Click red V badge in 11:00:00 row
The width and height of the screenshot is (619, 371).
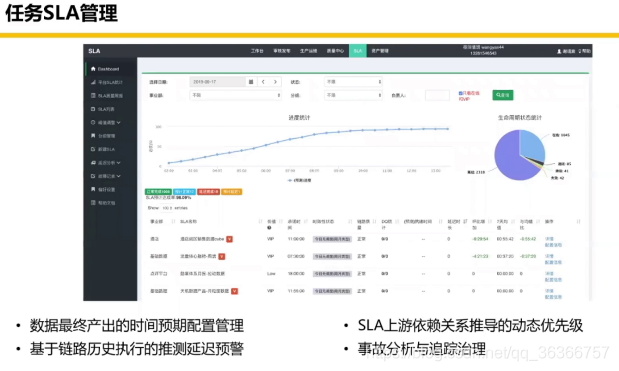coord(229,239)
